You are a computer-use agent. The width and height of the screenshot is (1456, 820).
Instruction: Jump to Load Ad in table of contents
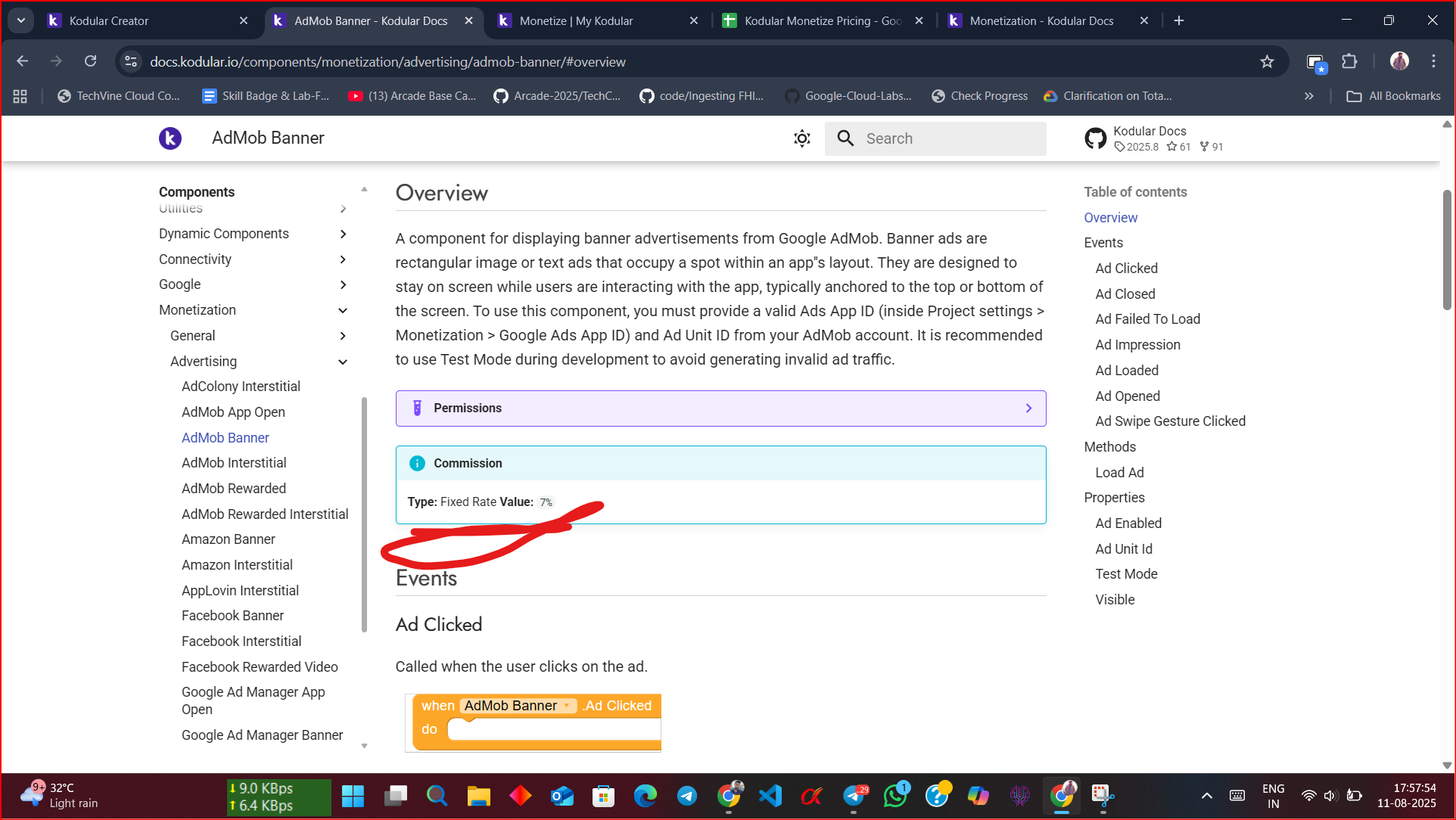point(1119,473)
